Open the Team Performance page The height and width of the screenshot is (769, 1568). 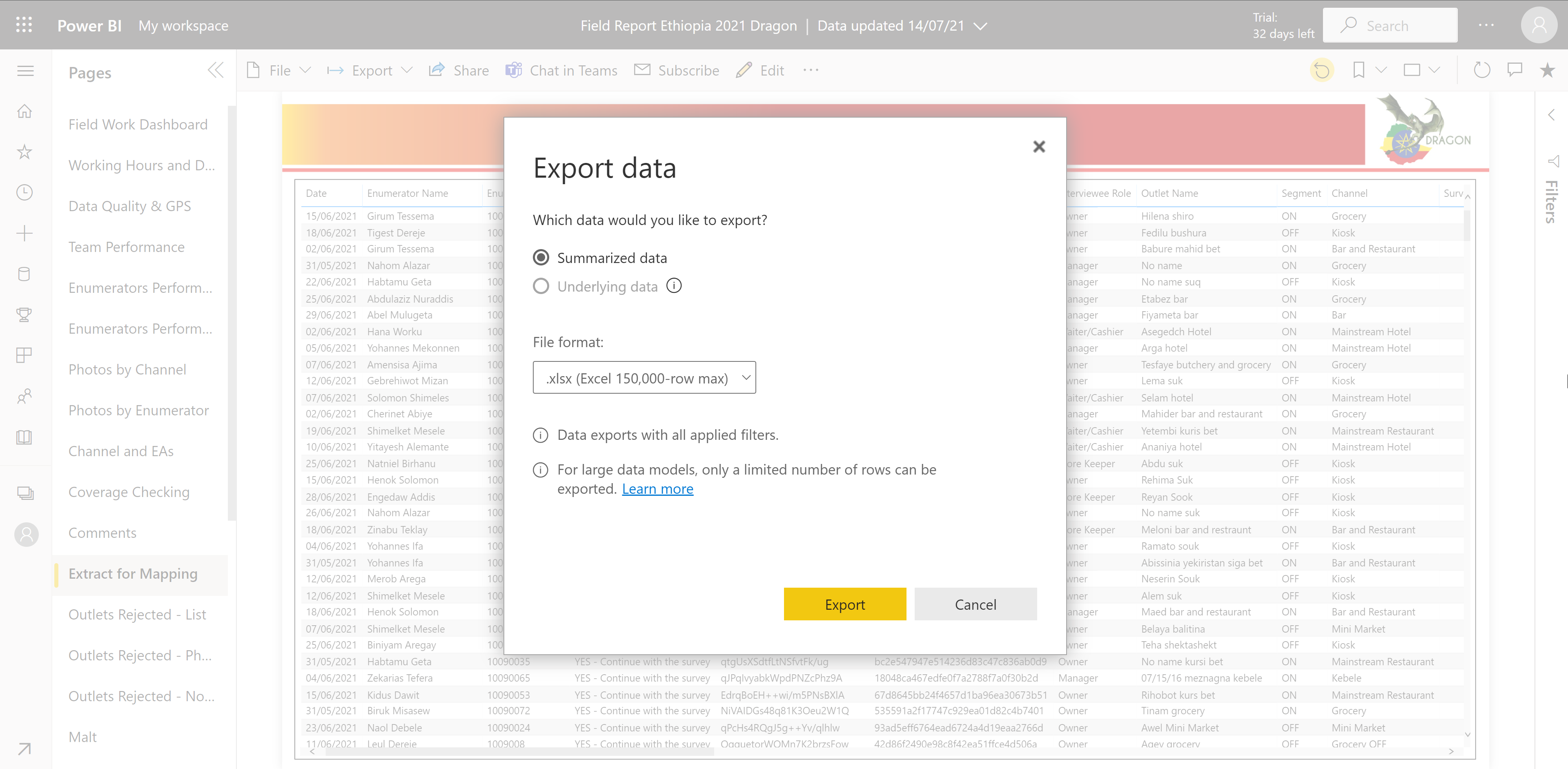tap(127, 247)
